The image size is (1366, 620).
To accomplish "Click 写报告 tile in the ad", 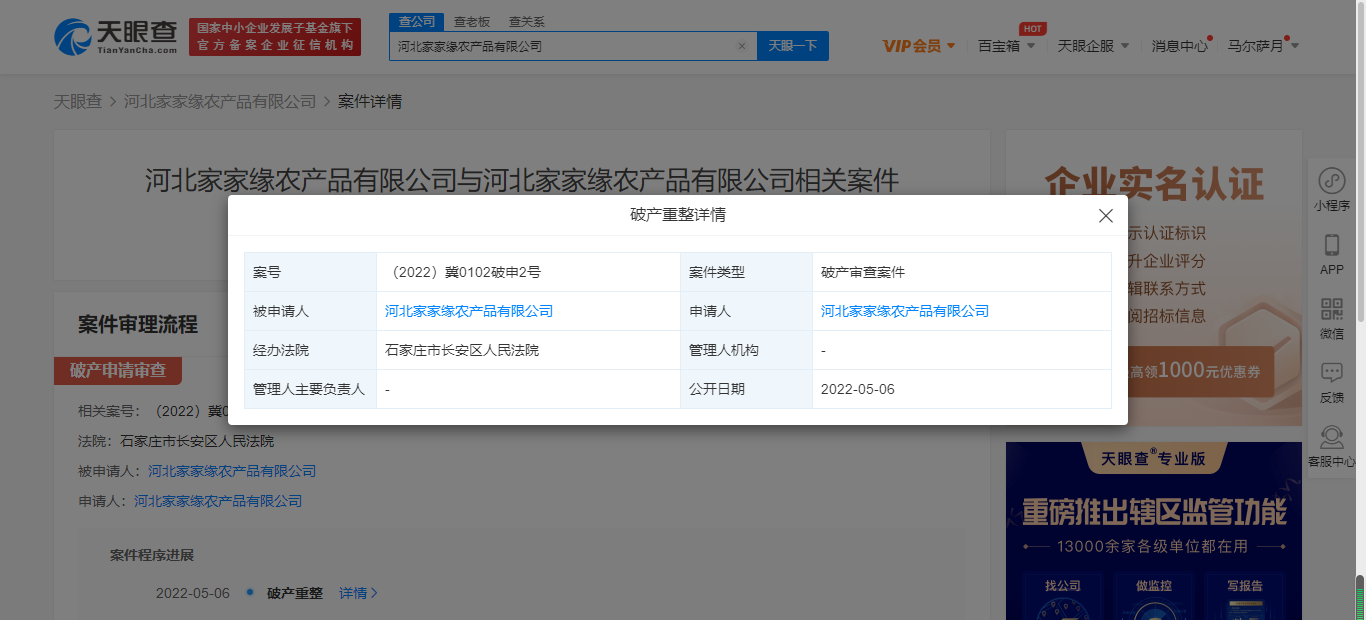I will pos(1245,597).
